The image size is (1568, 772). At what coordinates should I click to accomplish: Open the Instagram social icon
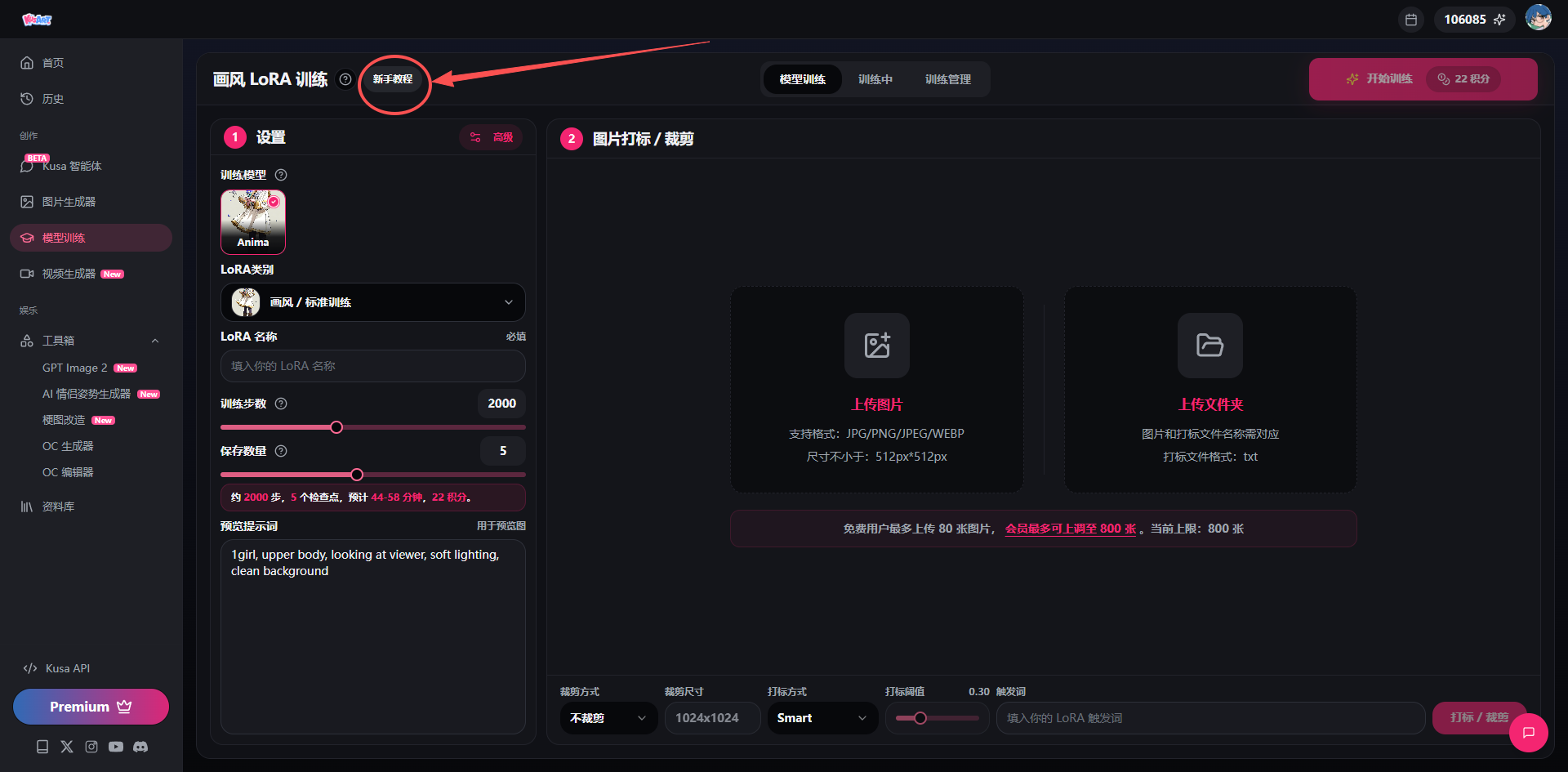click(x=91, y=747)
